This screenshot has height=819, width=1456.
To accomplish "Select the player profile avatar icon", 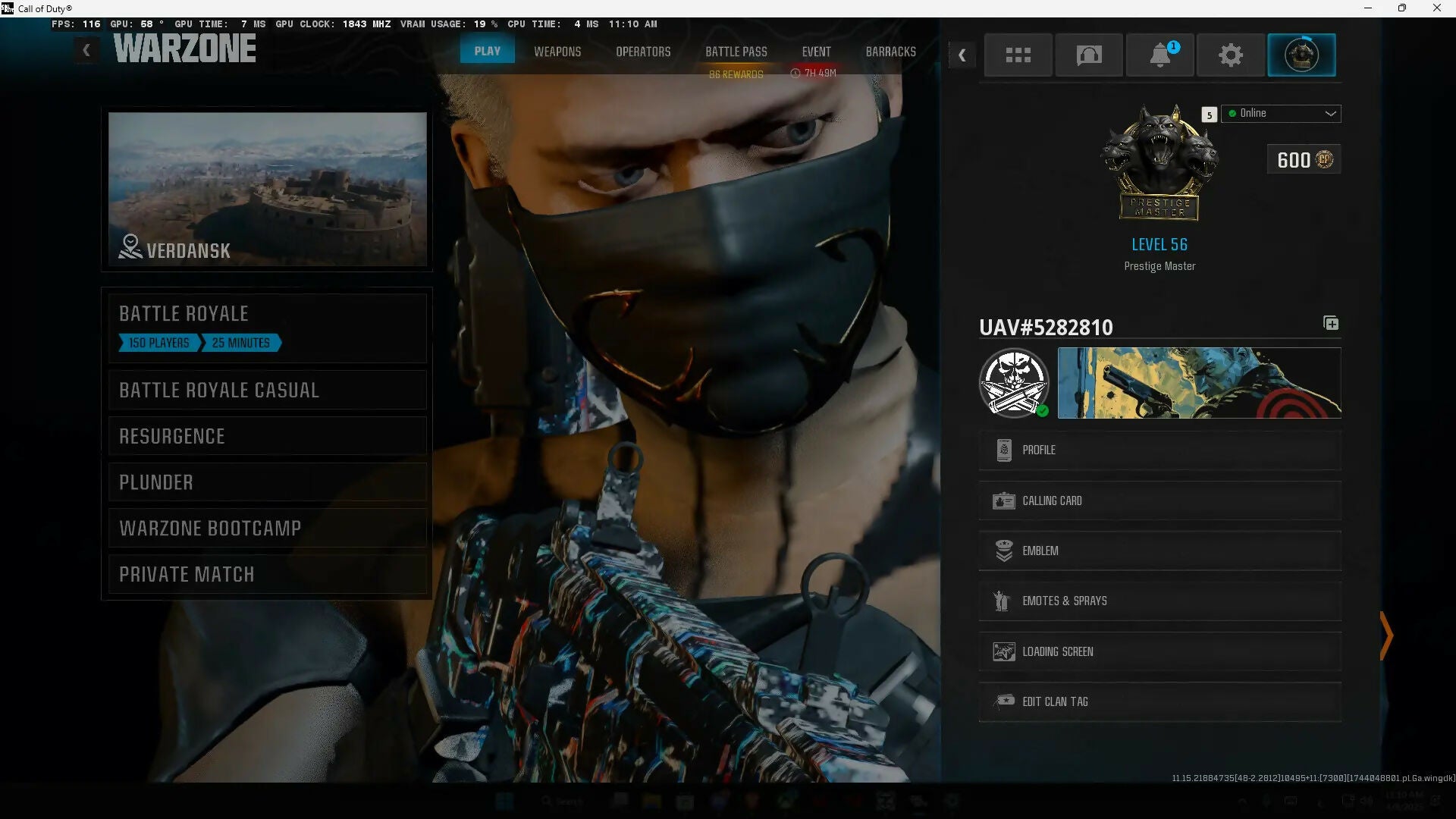I will point(1301,55).
